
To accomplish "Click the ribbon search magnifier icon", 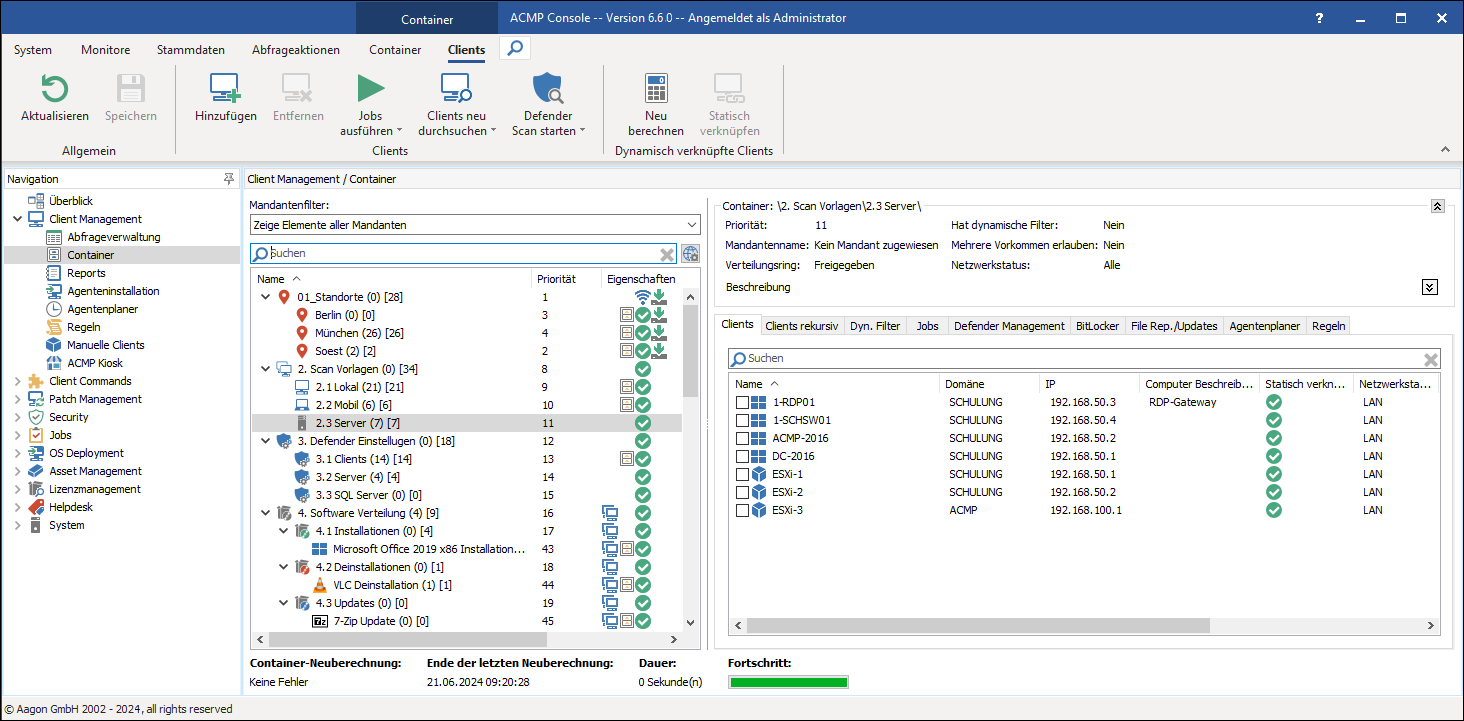I will point(513,46).
